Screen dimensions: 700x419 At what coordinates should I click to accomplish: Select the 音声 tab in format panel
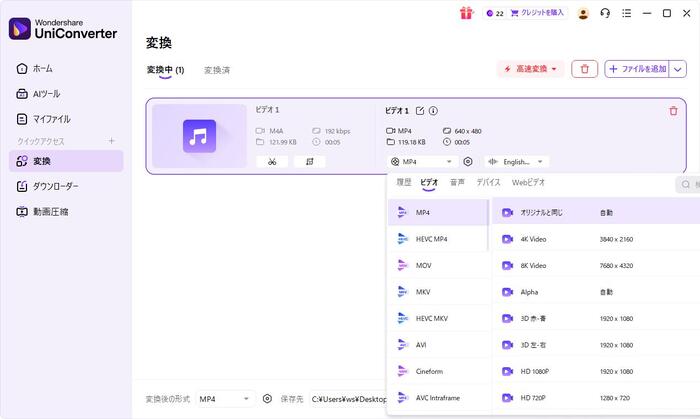tap(457, 182)
